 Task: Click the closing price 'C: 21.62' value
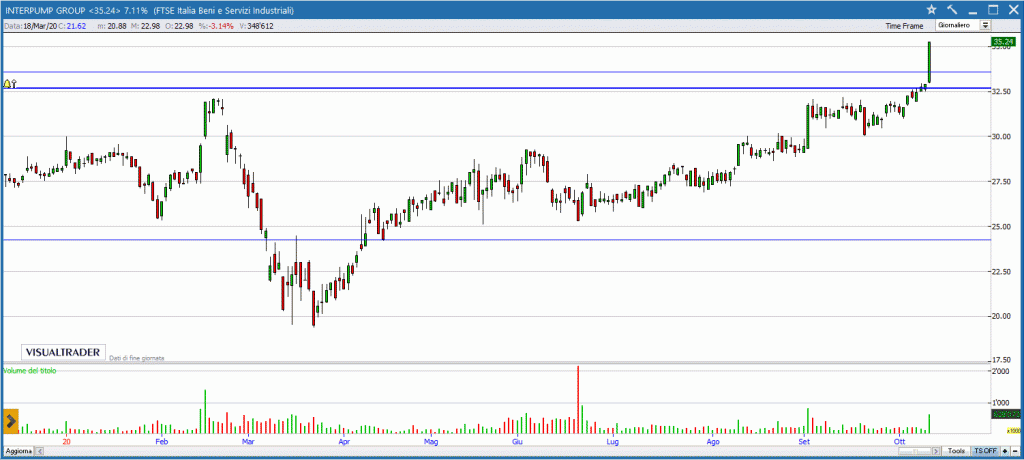[72, 26]
